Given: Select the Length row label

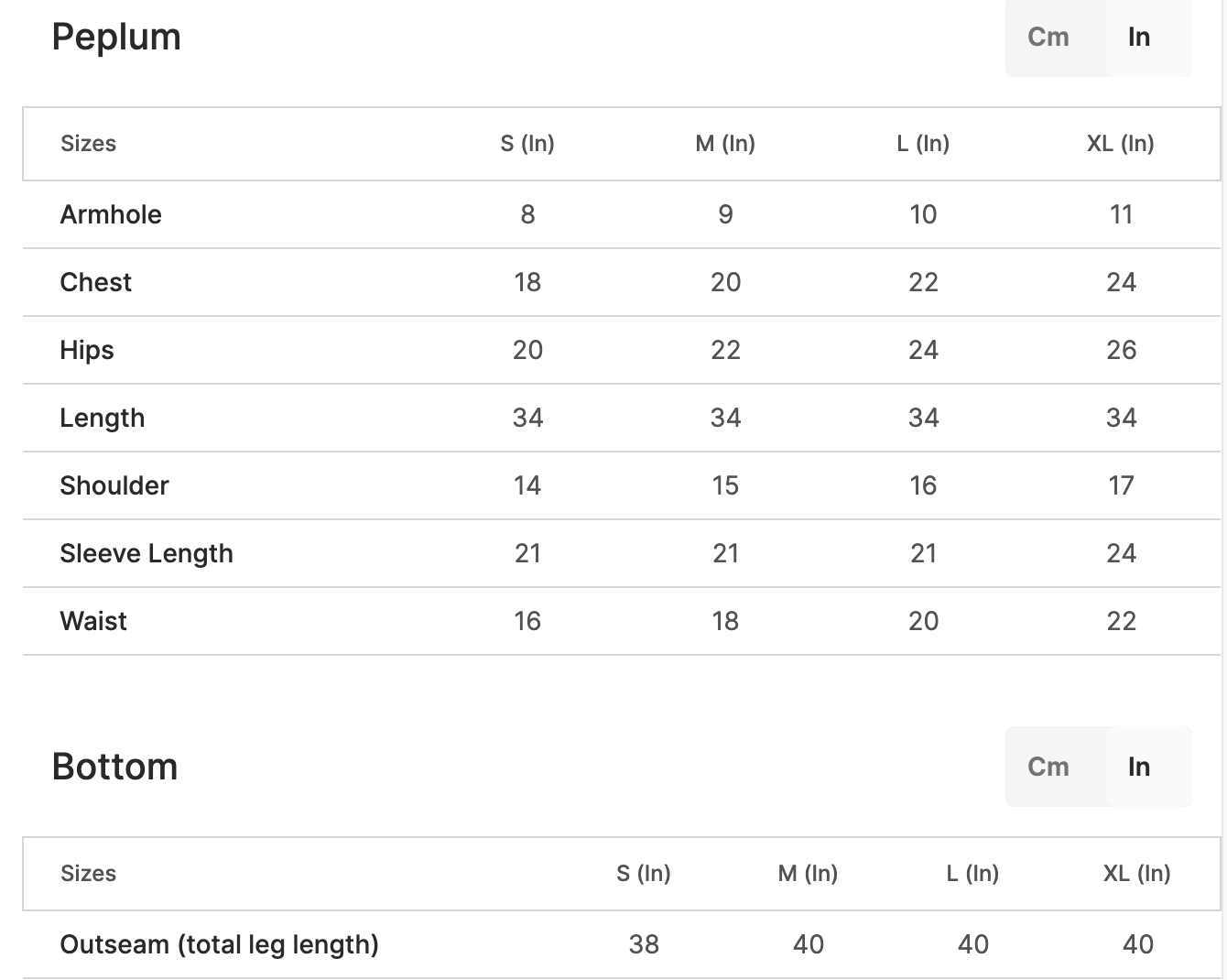Looking at the screenshot, I should pyautogui.click(x=103, y=418).
